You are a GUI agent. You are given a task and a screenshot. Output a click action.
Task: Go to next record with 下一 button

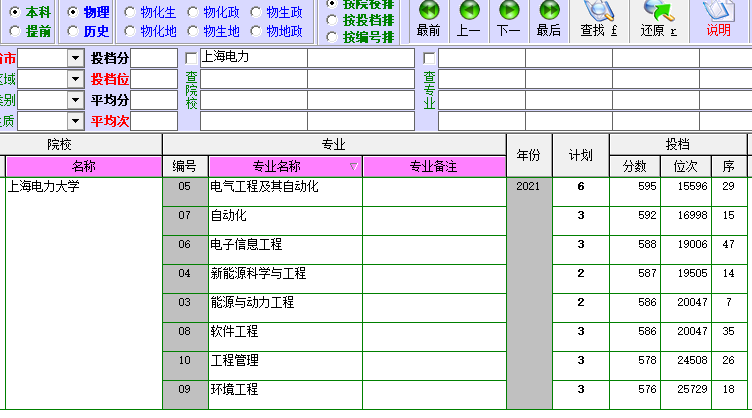pos(508,20)
